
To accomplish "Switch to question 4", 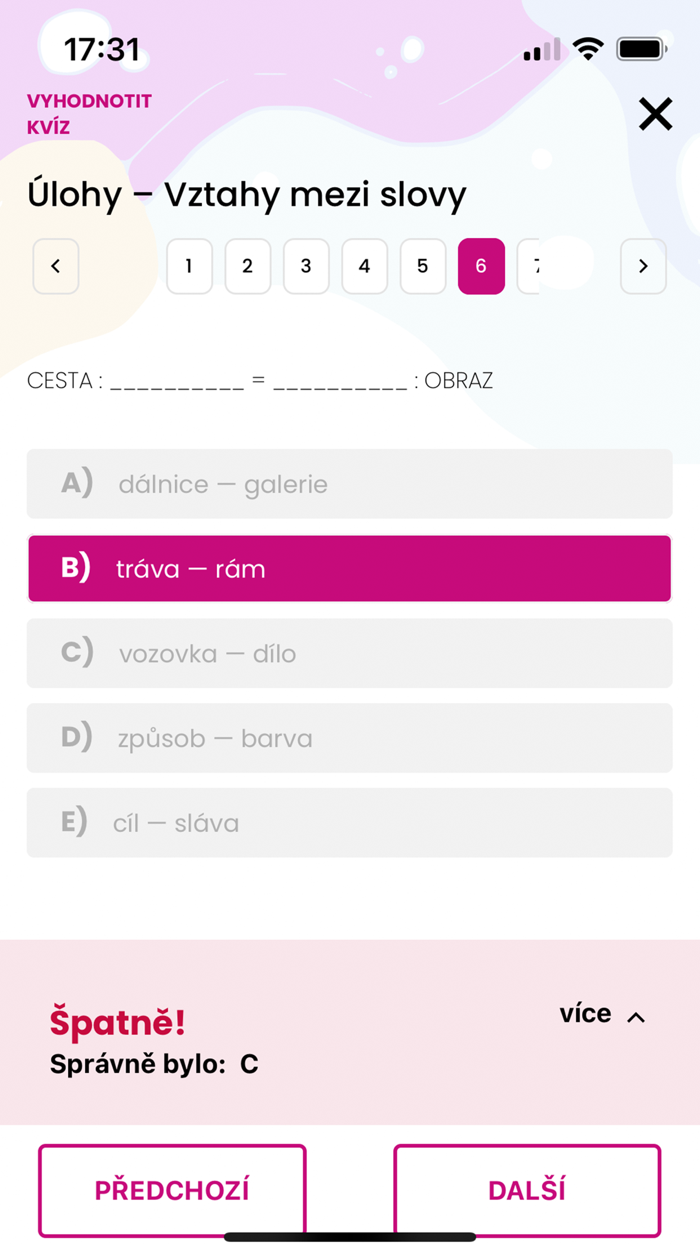I will (364, 266).
